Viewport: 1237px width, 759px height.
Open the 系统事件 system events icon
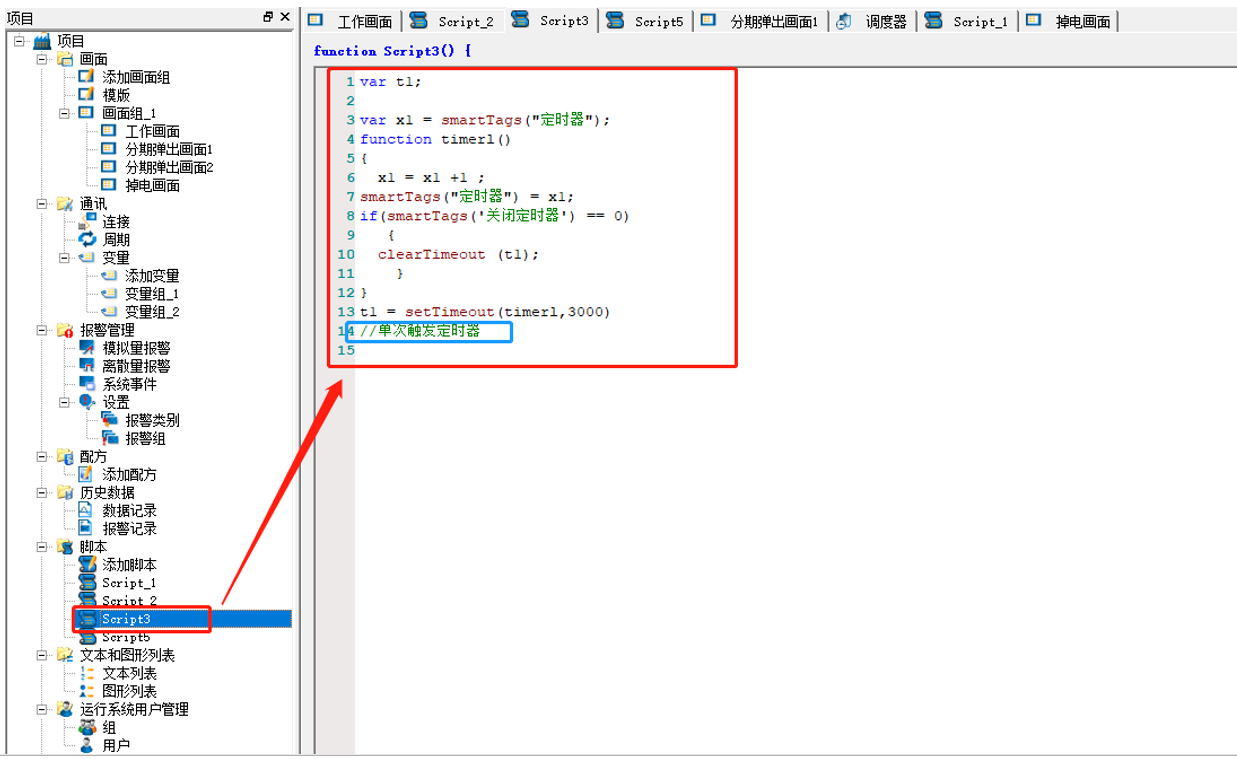[x=88, y=384]
